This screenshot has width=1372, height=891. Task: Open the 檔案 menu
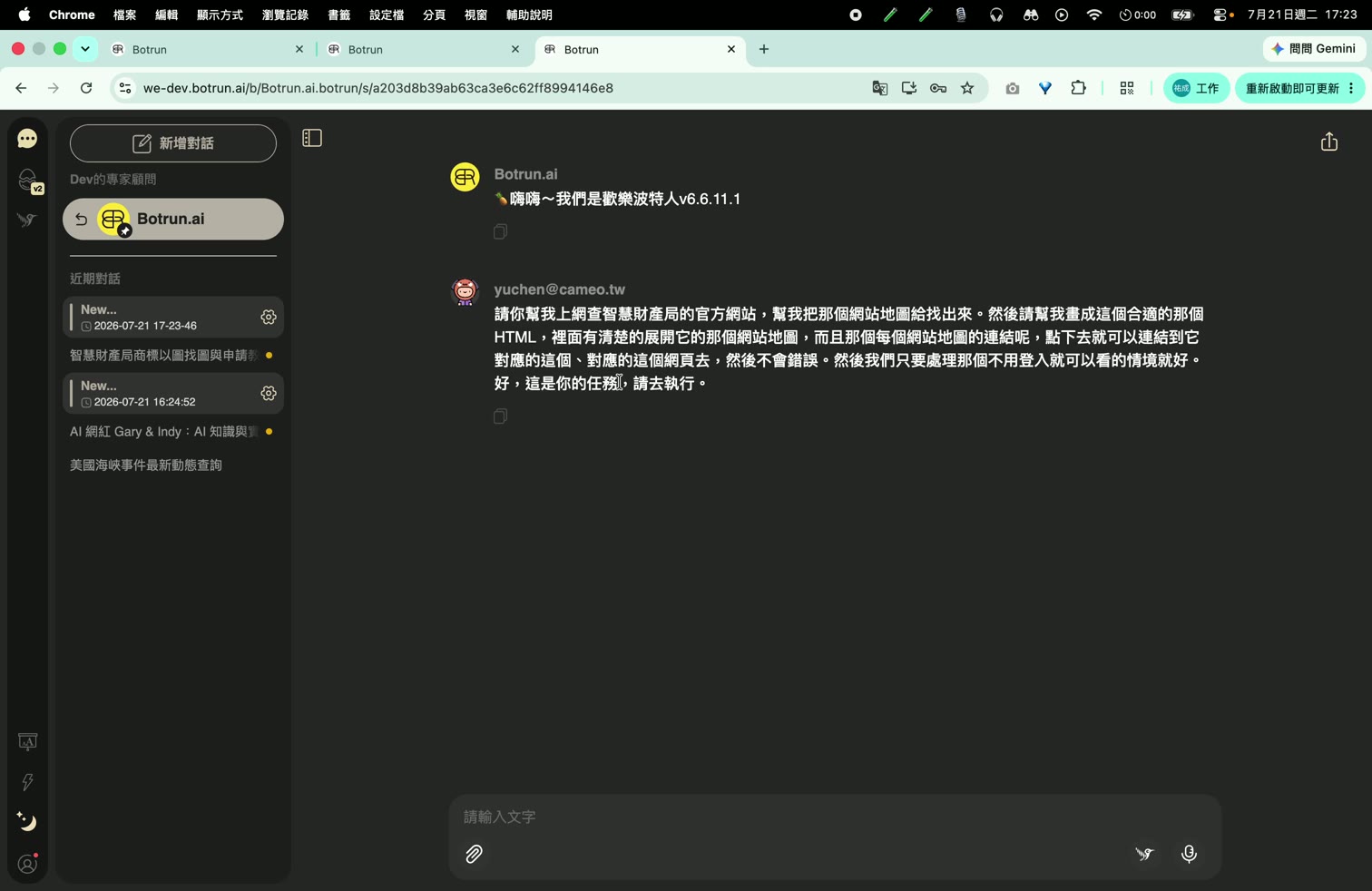click(124, 15)
